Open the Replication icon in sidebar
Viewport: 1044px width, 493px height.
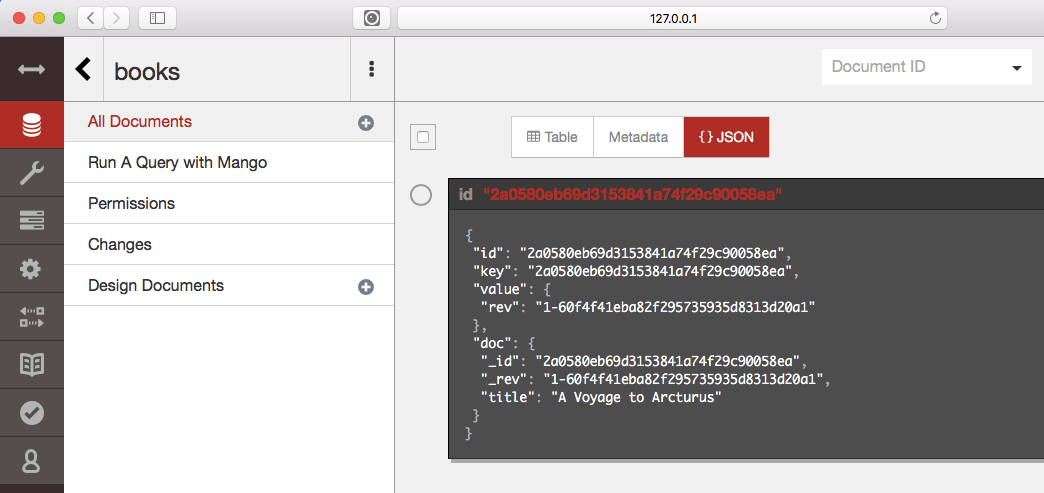(31, 317)
